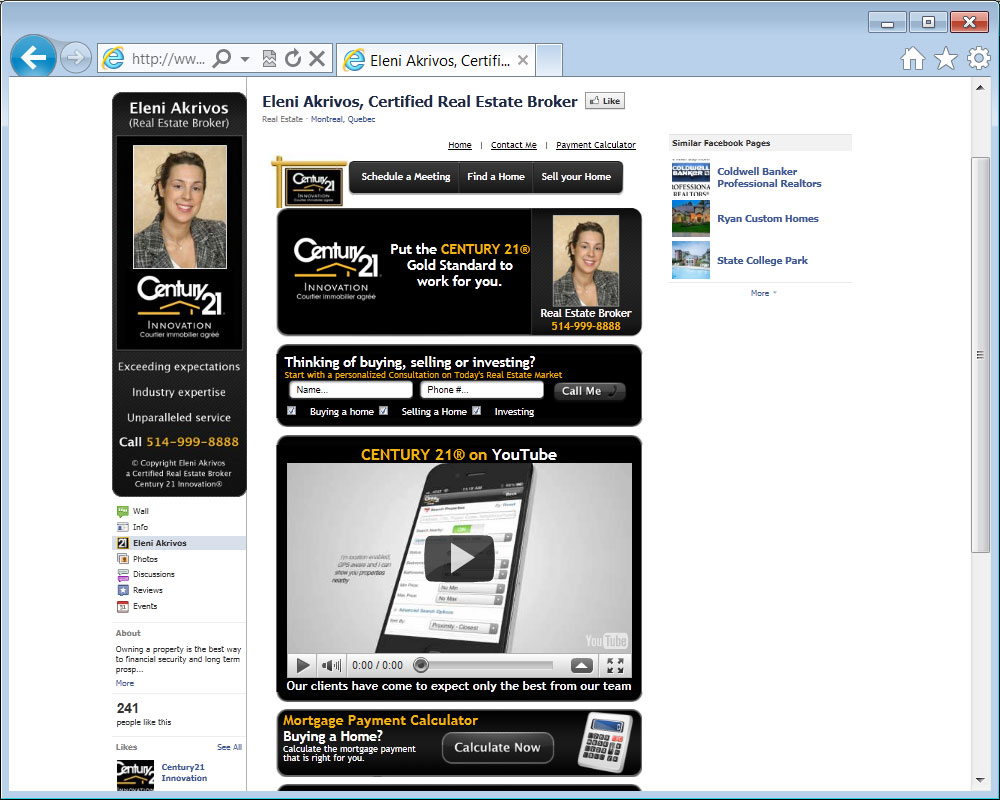Viewport: 1000px width, 800px height.
Task: Click the Refresh page icon
Action: tap(293, 59)
